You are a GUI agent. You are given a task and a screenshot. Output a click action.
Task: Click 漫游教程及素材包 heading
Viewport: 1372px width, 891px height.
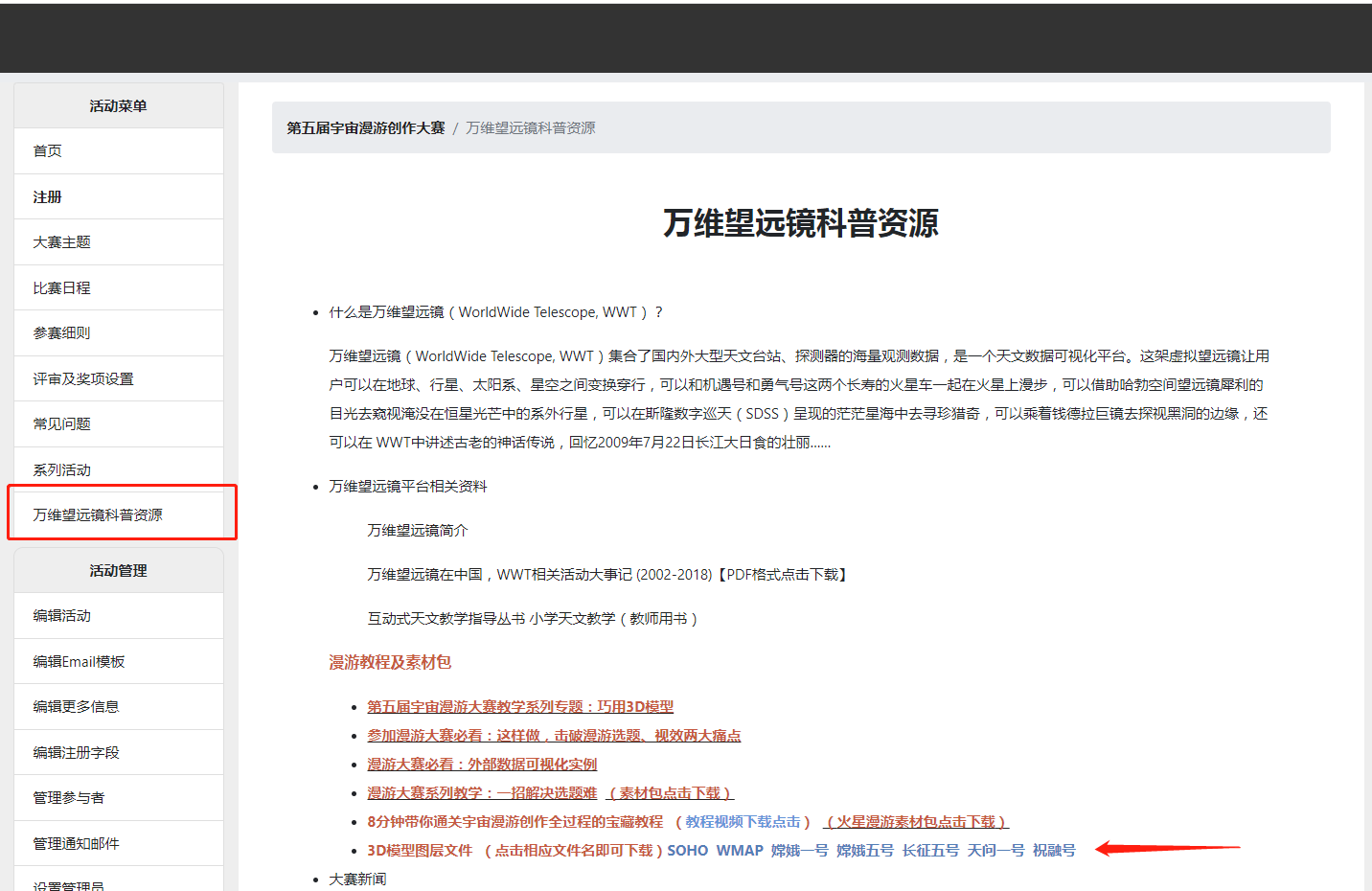pos(390,662)
